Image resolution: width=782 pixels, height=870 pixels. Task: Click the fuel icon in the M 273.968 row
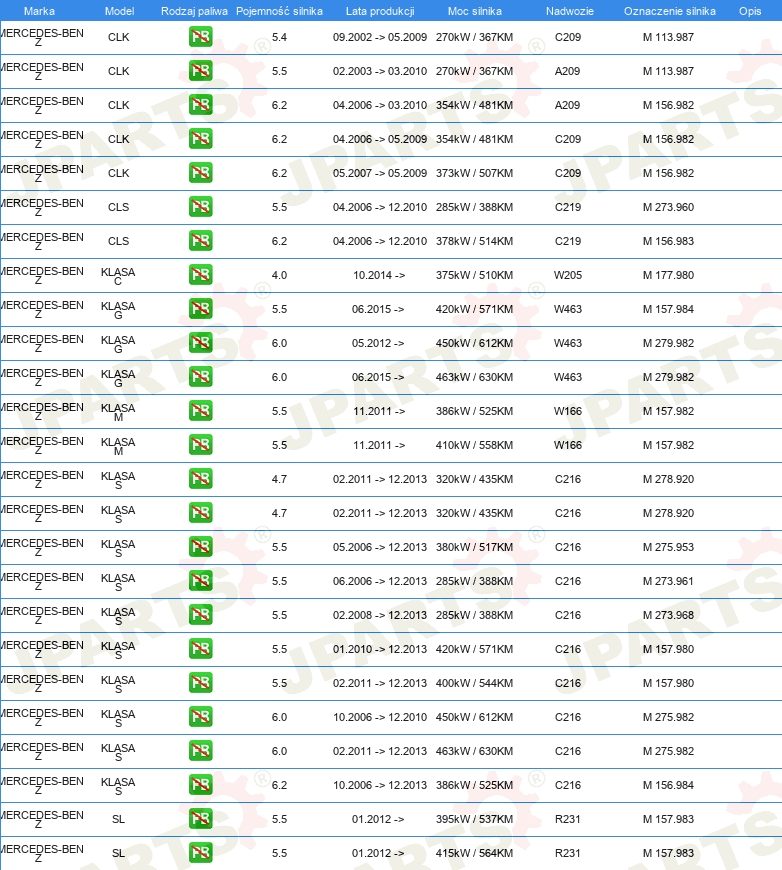[x=200, y=615]
